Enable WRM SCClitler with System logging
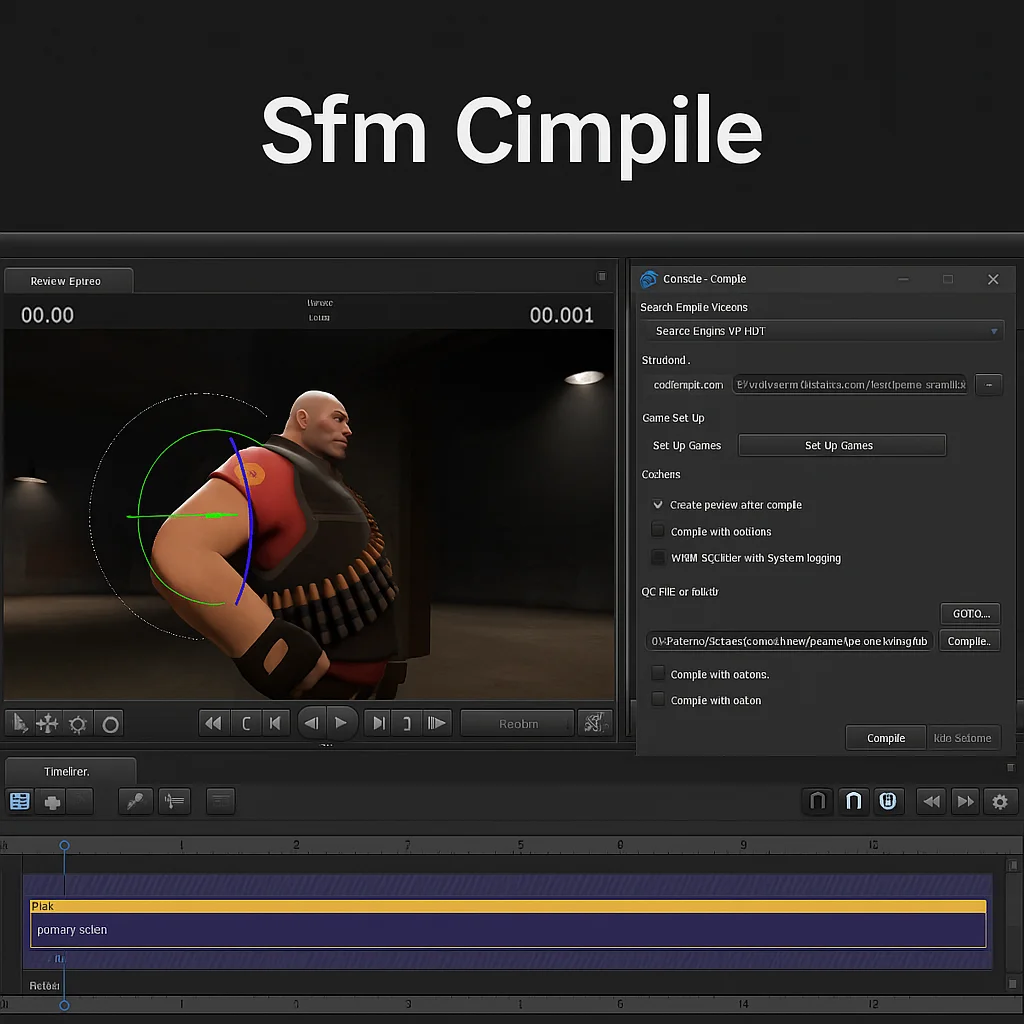1024x1024 pixels. click(658, 557)
